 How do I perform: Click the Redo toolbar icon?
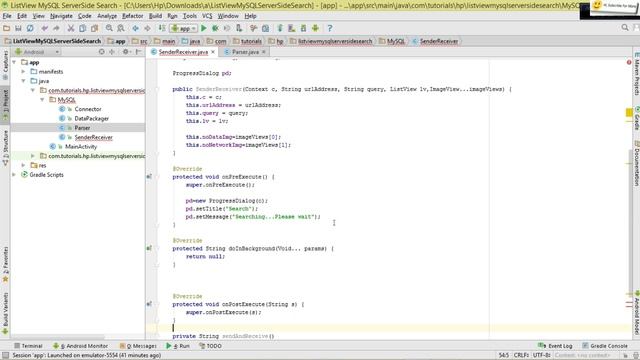[x=56, y=28]
